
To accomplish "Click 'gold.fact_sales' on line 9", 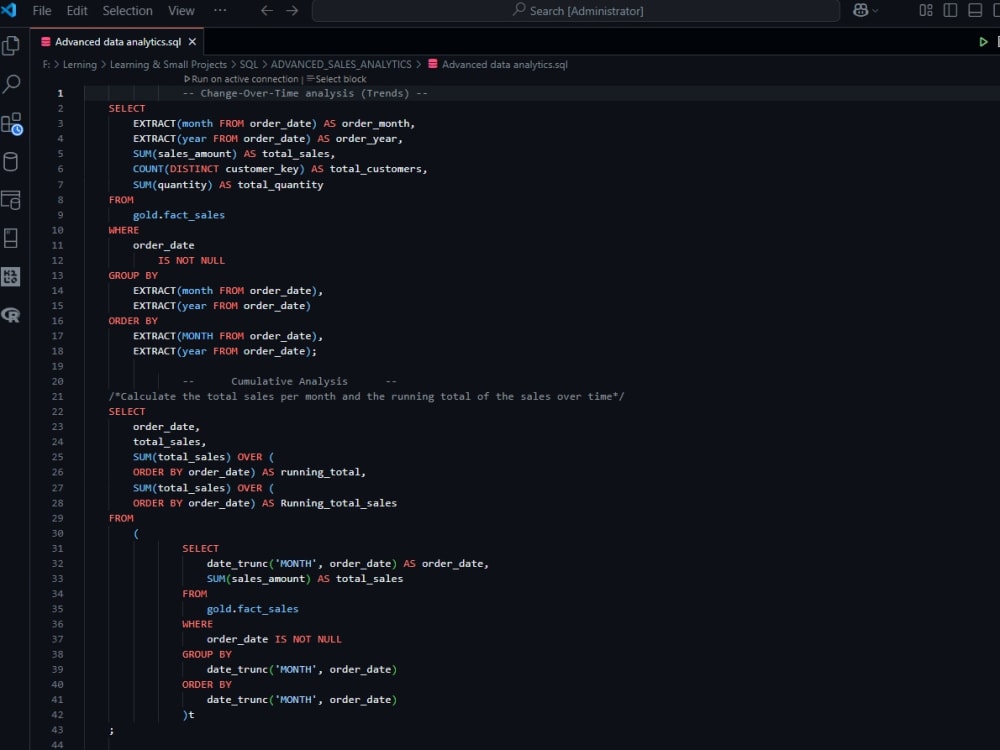I will pos(179,215).
